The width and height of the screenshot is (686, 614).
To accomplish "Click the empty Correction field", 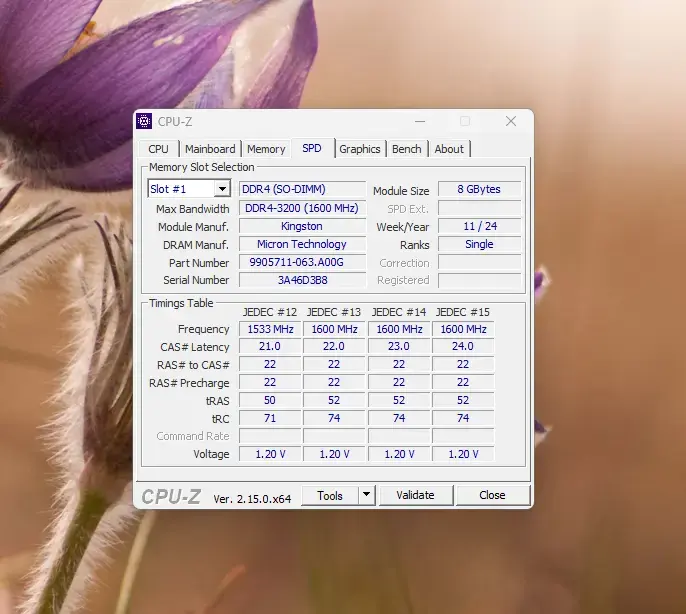I will pyautogui.click(x=480, y=262).
